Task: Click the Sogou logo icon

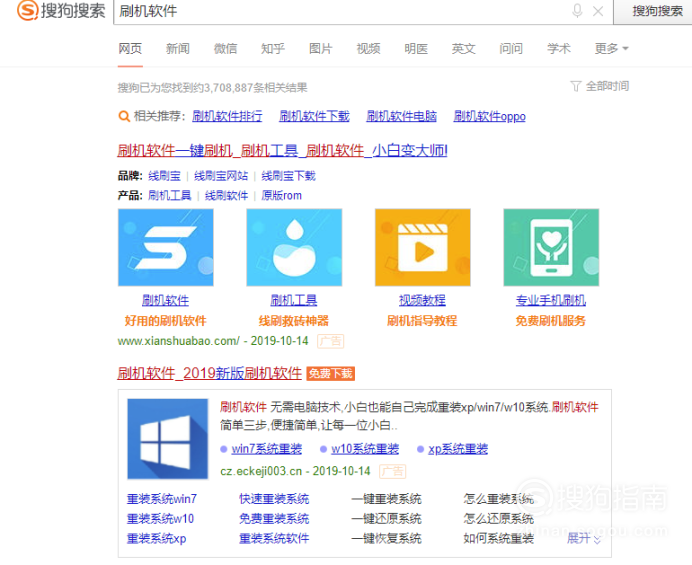Action: click(x=27, y=10)
